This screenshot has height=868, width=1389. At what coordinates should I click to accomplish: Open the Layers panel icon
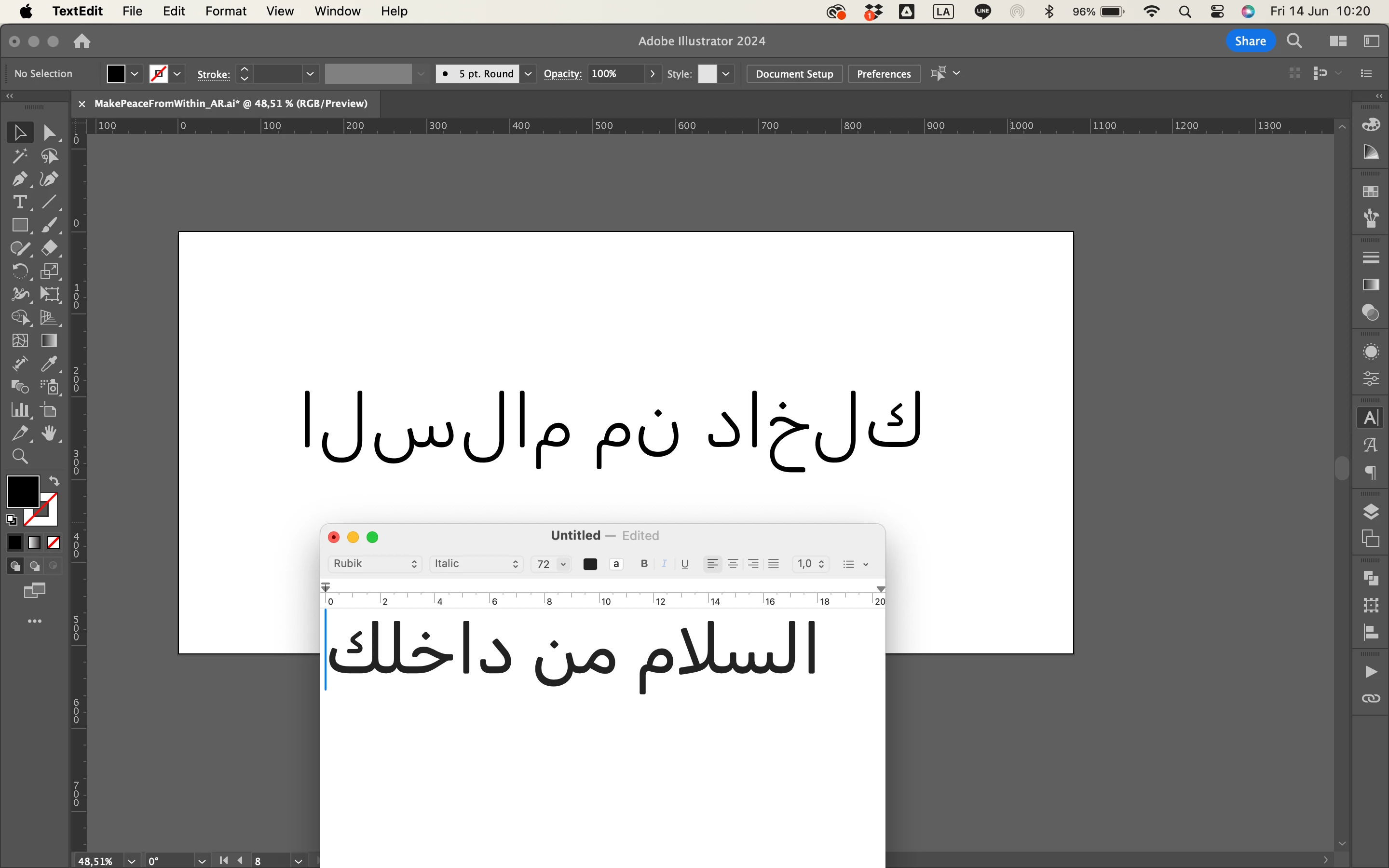[1371, 511]
